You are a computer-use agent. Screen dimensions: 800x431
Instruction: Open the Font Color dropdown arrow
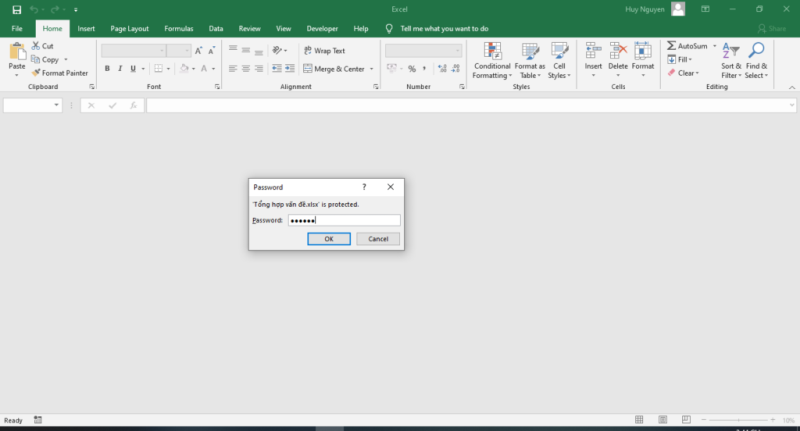(214, 69)
